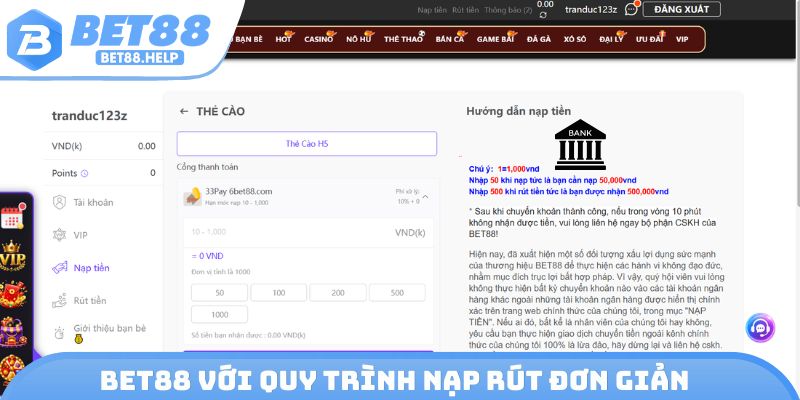Choose the 50 quick amount button

(219, 293)
